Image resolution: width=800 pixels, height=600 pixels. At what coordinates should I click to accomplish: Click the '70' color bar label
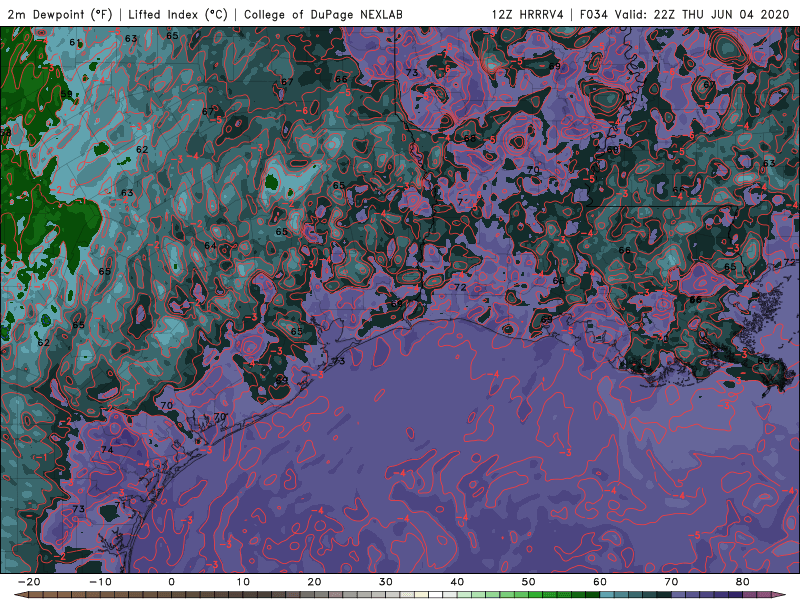click(671, 582)
